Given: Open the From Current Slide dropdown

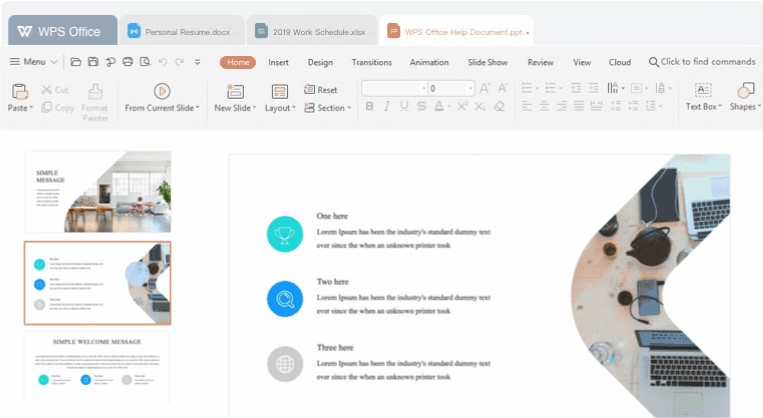Looking at the screenshot, I should click(x=198, y=108).
